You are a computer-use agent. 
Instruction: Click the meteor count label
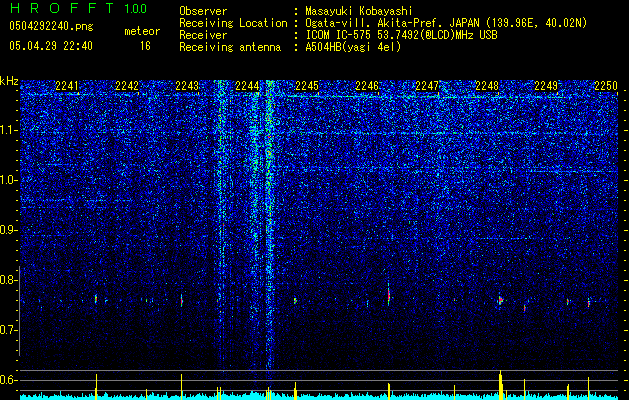[142, 31]
